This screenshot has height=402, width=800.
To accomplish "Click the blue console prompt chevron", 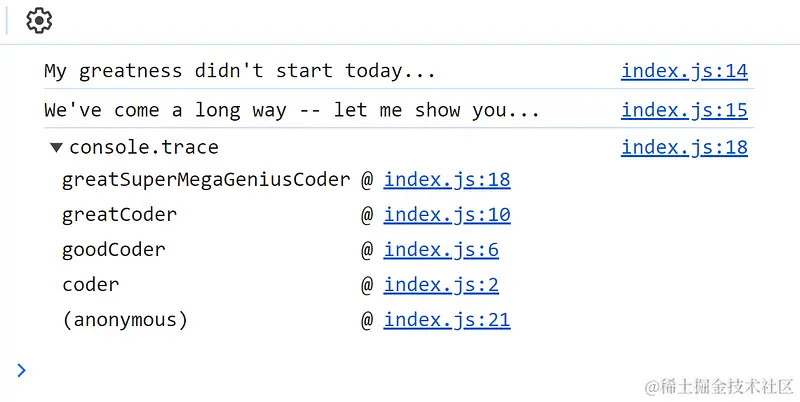I will tap(21, 370).
